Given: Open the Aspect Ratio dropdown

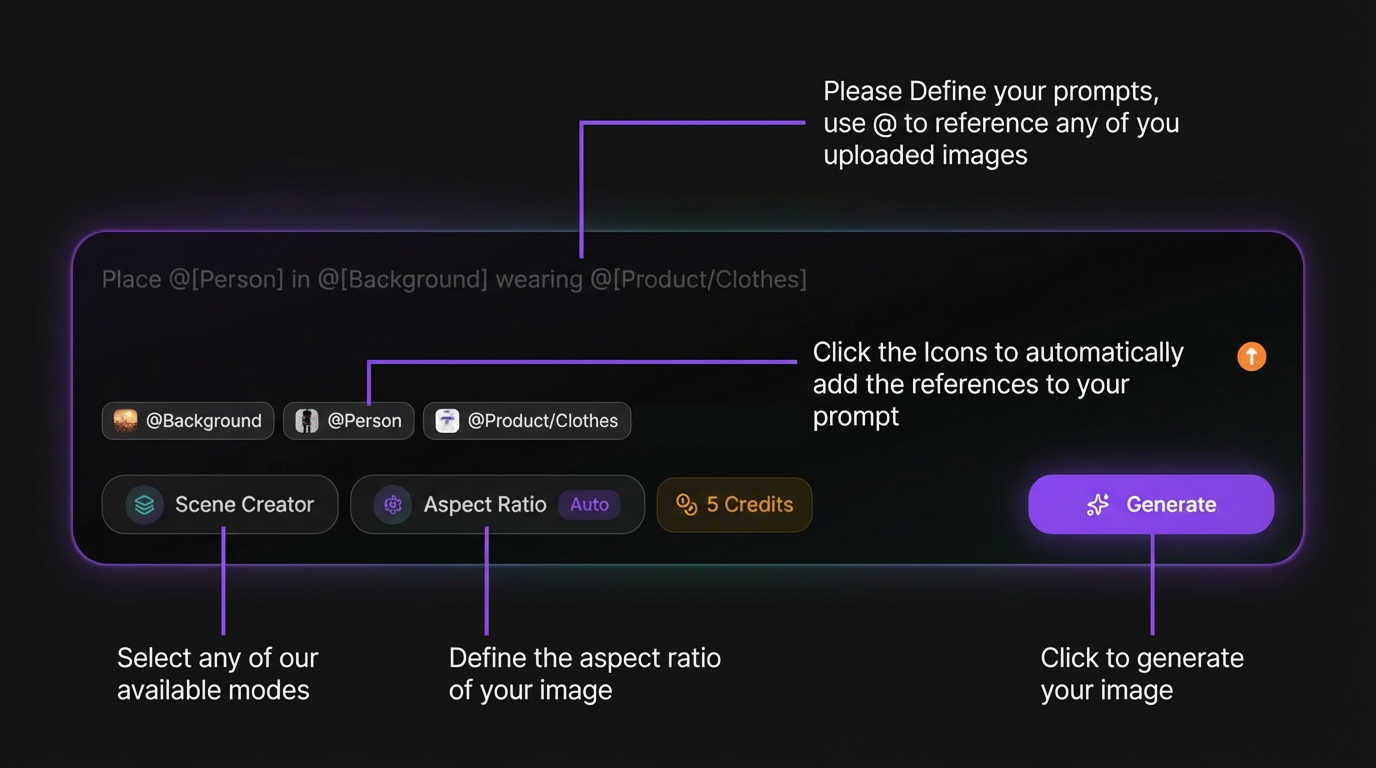Looking at the screenshot, I should click(484, 505).
